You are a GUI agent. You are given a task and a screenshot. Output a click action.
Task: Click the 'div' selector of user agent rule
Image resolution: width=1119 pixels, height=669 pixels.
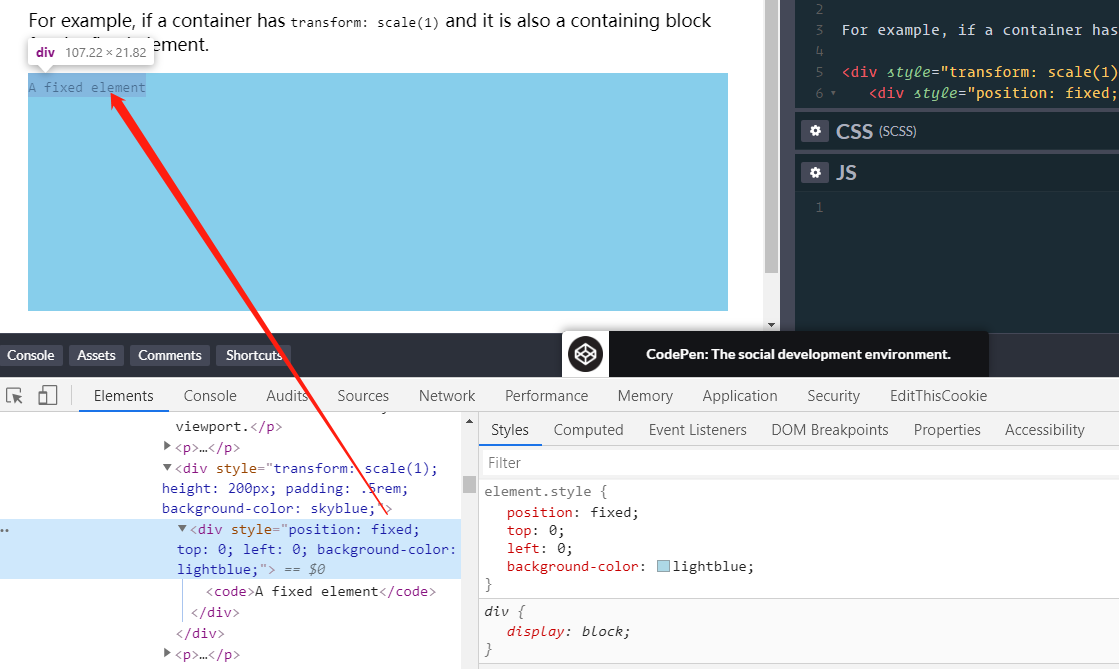coord(496,611)
